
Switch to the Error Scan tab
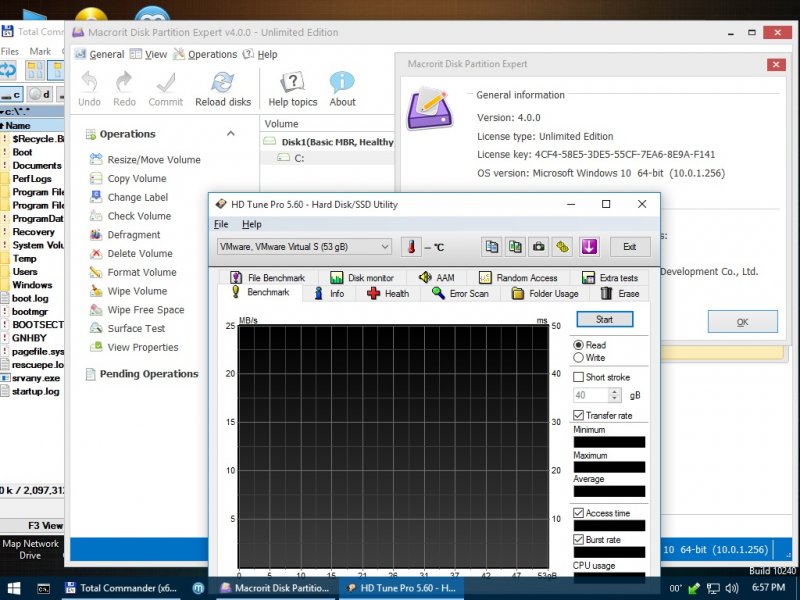460,293
